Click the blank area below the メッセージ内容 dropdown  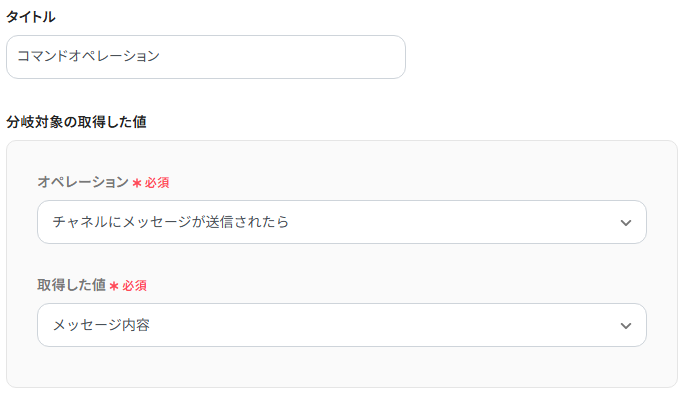pyautogui.click(x=341, y=366)
